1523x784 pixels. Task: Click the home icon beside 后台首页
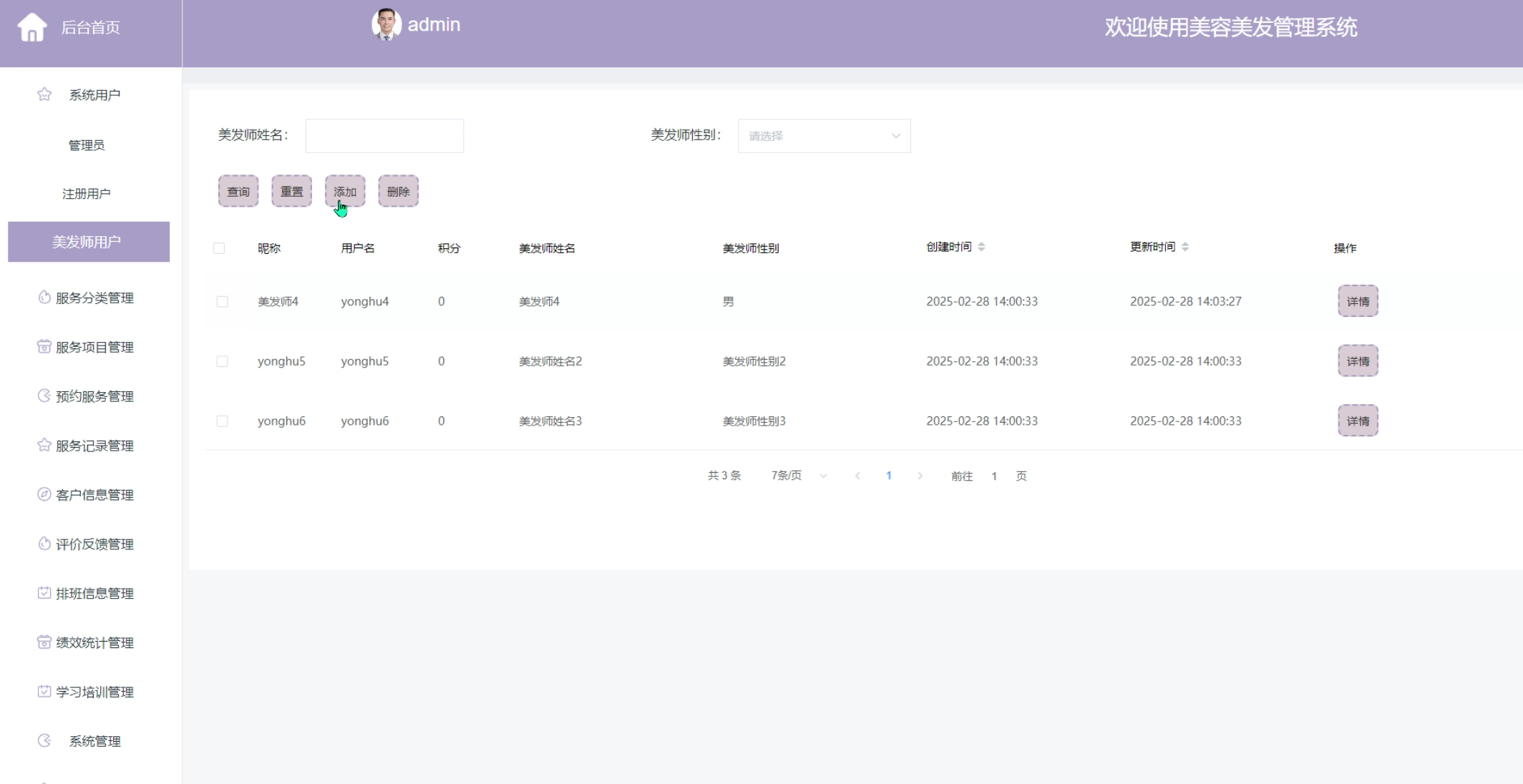point(31,28)
